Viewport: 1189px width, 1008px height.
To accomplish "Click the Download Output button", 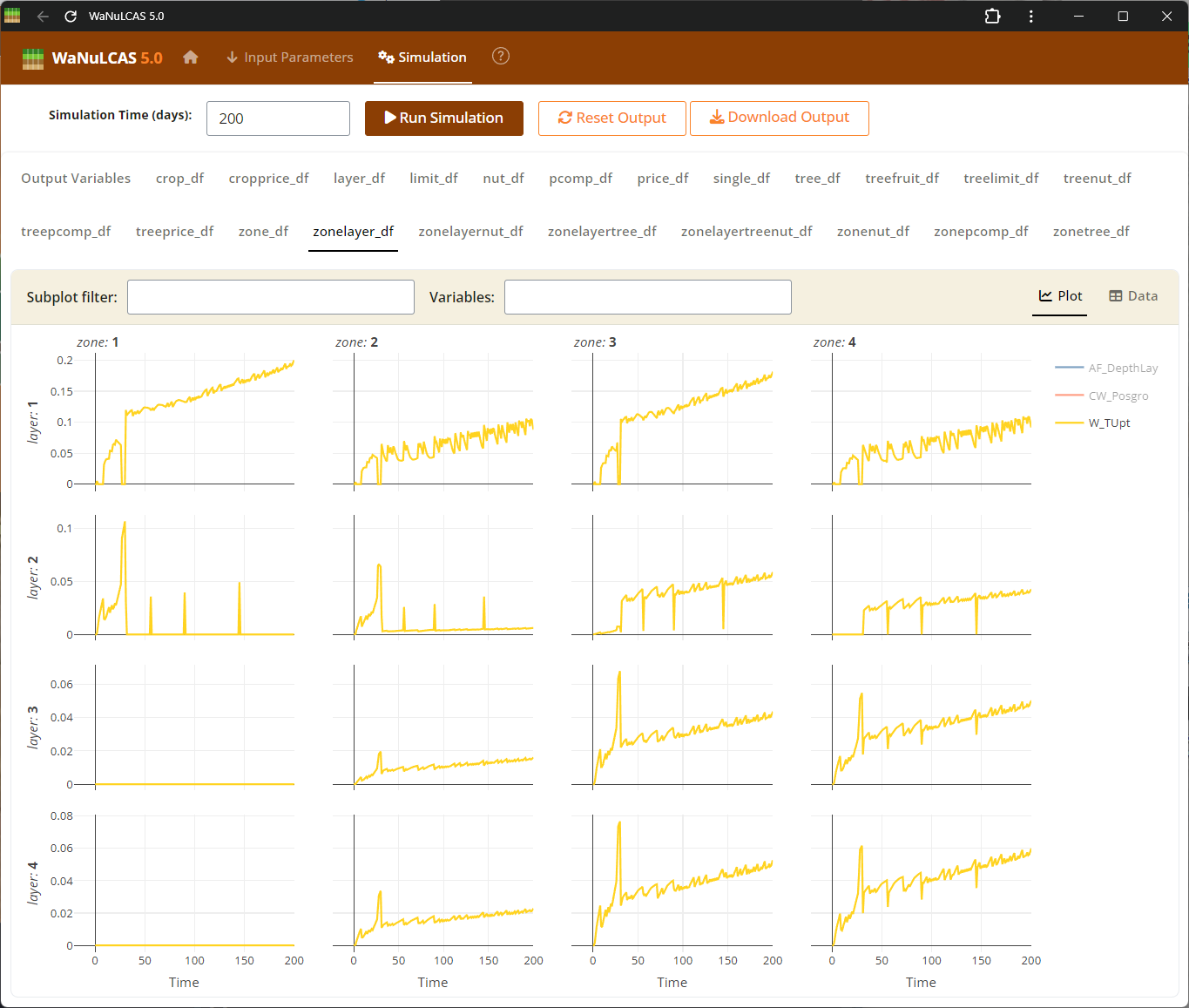I will (780, 118).
